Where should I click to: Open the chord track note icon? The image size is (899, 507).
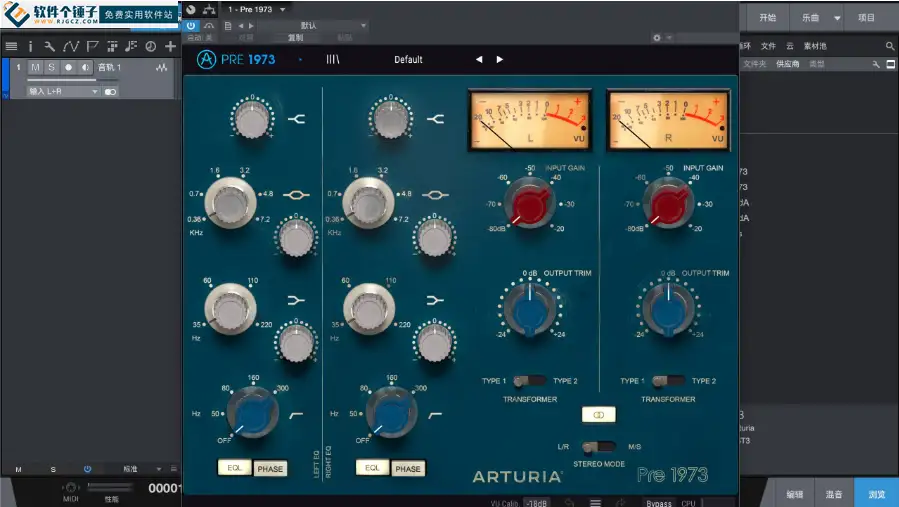pyautogui.click(x=131, y=46)
